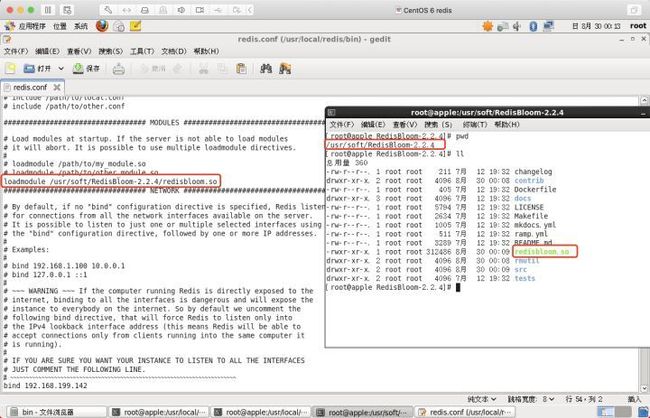Click the print icon in gedit toolbar
This screenshot has width=650, height=418.
click(119, 68)
